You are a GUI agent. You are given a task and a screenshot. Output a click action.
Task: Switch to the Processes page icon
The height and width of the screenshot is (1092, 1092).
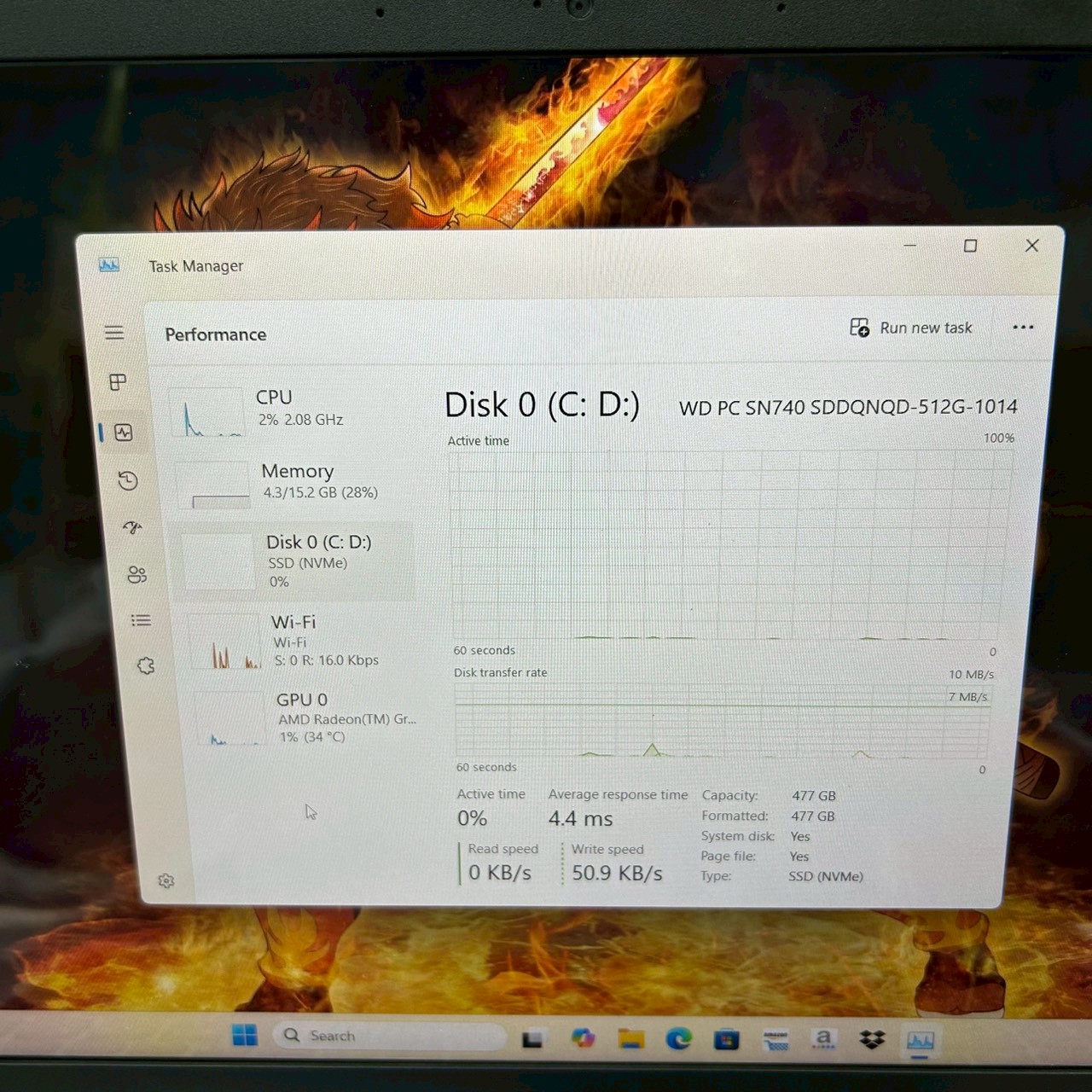click(x=119, y=381)
